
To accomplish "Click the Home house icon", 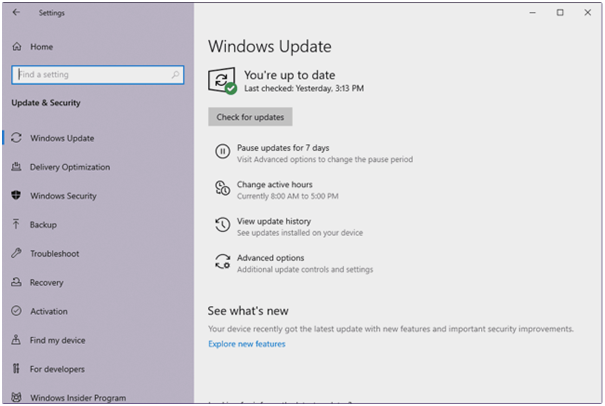I will pos(17,47).
